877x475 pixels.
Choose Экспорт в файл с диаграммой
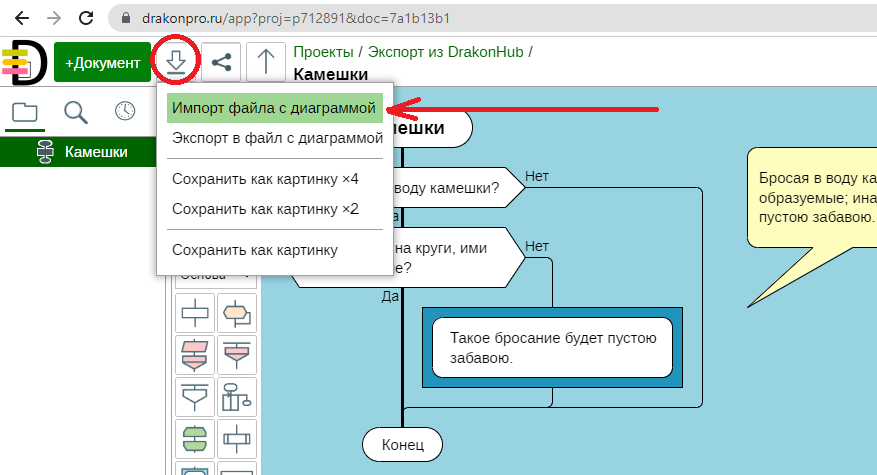(x=277, y=138)
